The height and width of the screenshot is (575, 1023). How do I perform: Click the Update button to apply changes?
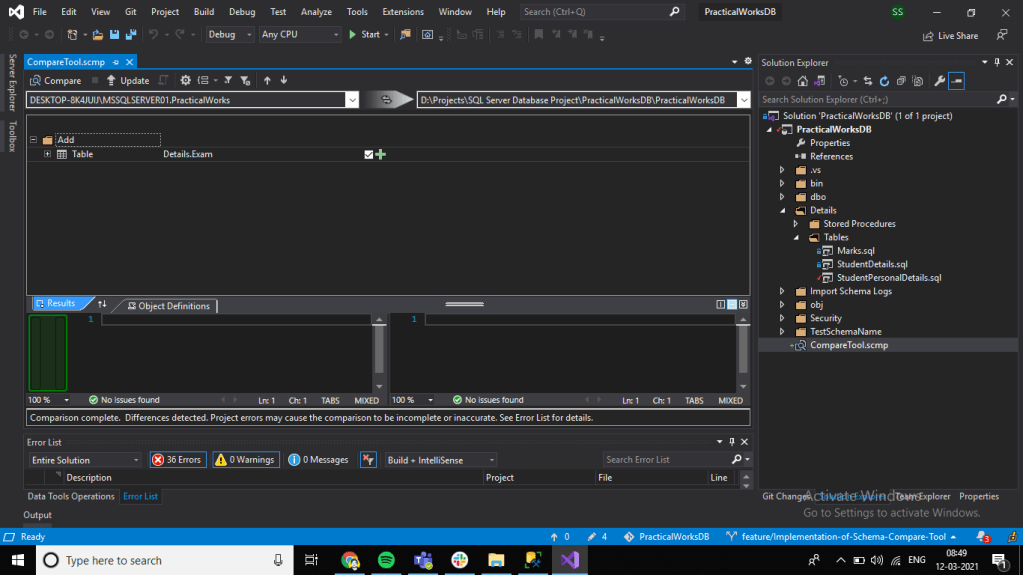coord(128,80)
